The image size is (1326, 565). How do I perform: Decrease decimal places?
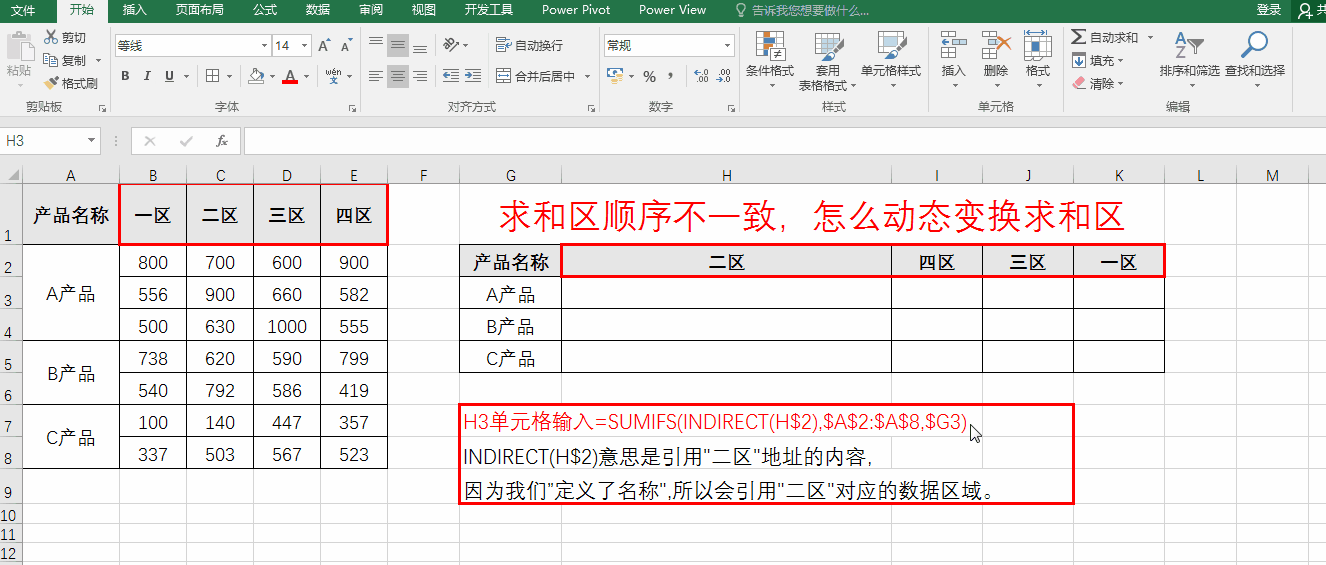click(x=721, y=76)
